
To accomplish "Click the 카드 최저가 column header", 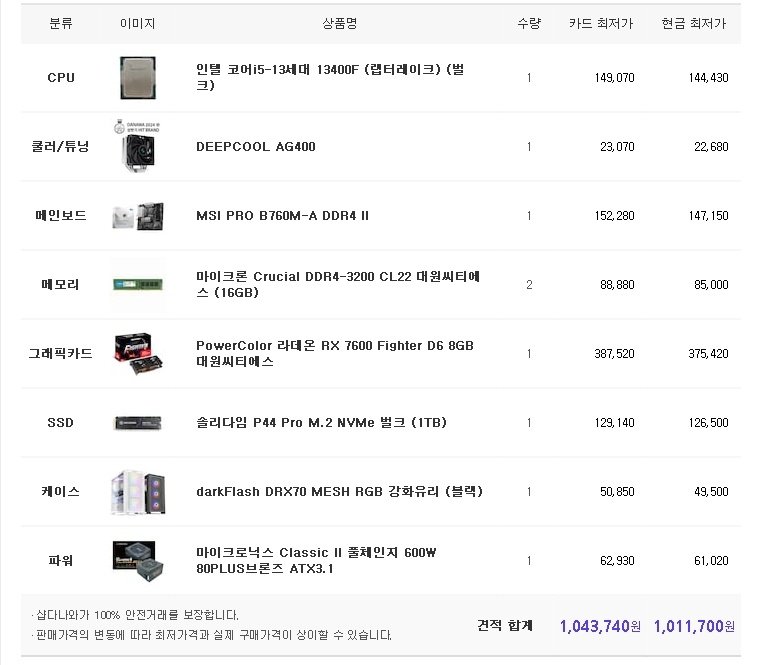I will pyautogui.click(x=601, y=23).
